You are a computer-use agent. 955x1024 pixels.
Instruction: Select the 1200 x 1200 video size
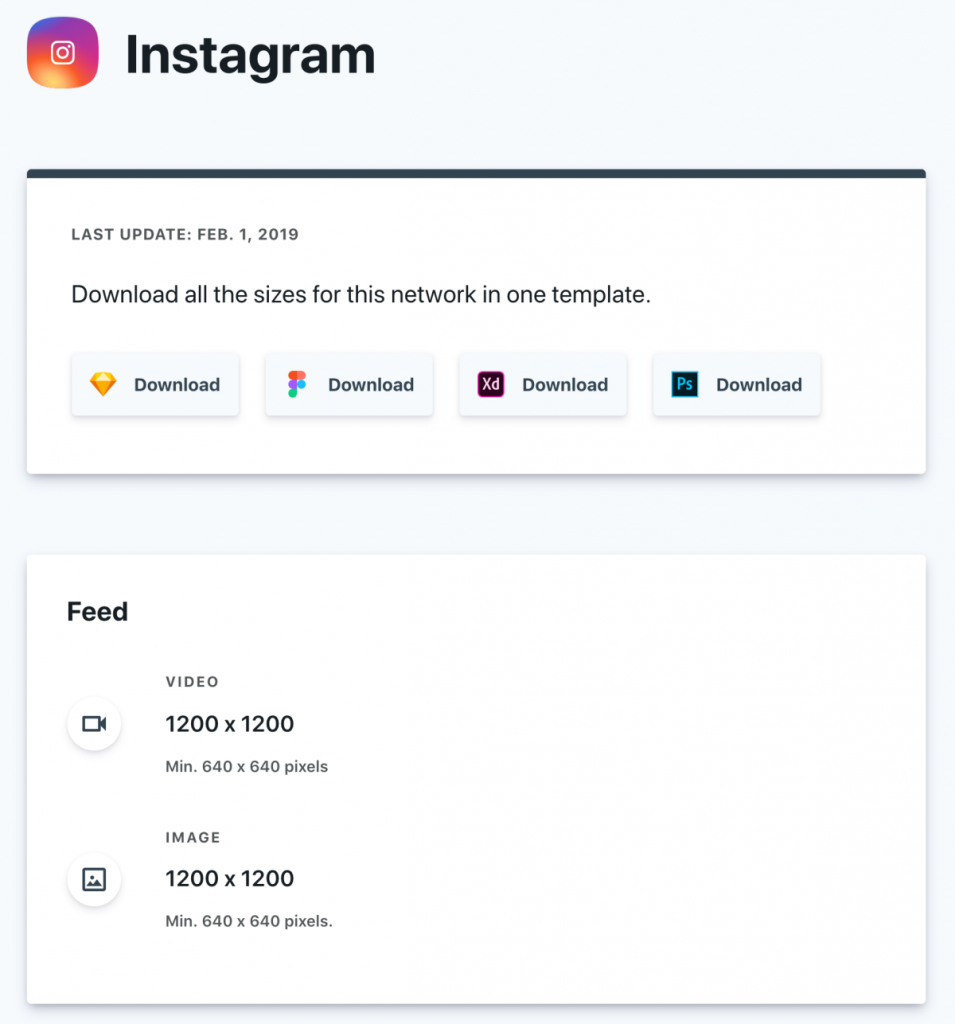[x=230, y=723]
